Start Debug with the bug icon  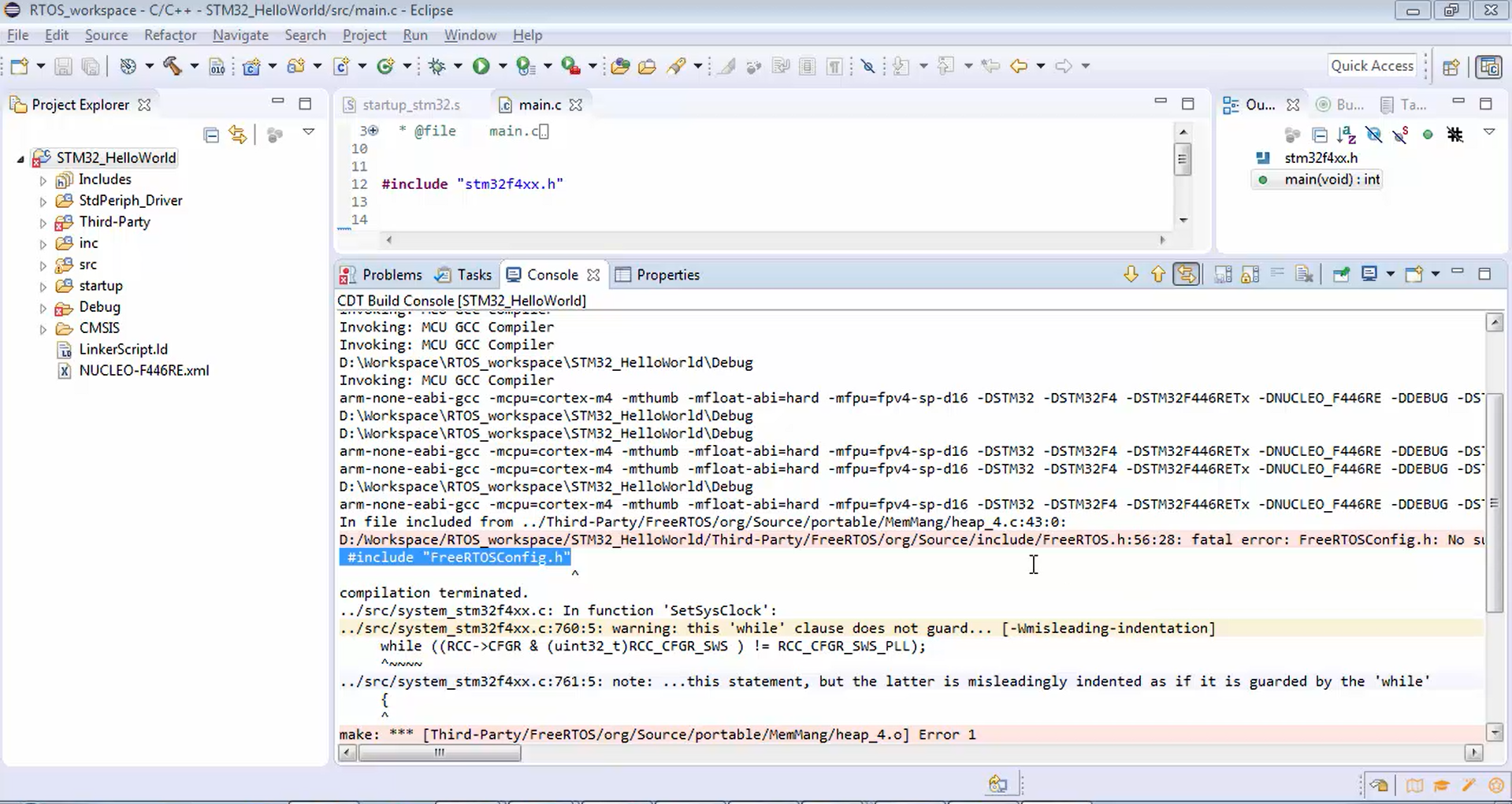[437, 66]
